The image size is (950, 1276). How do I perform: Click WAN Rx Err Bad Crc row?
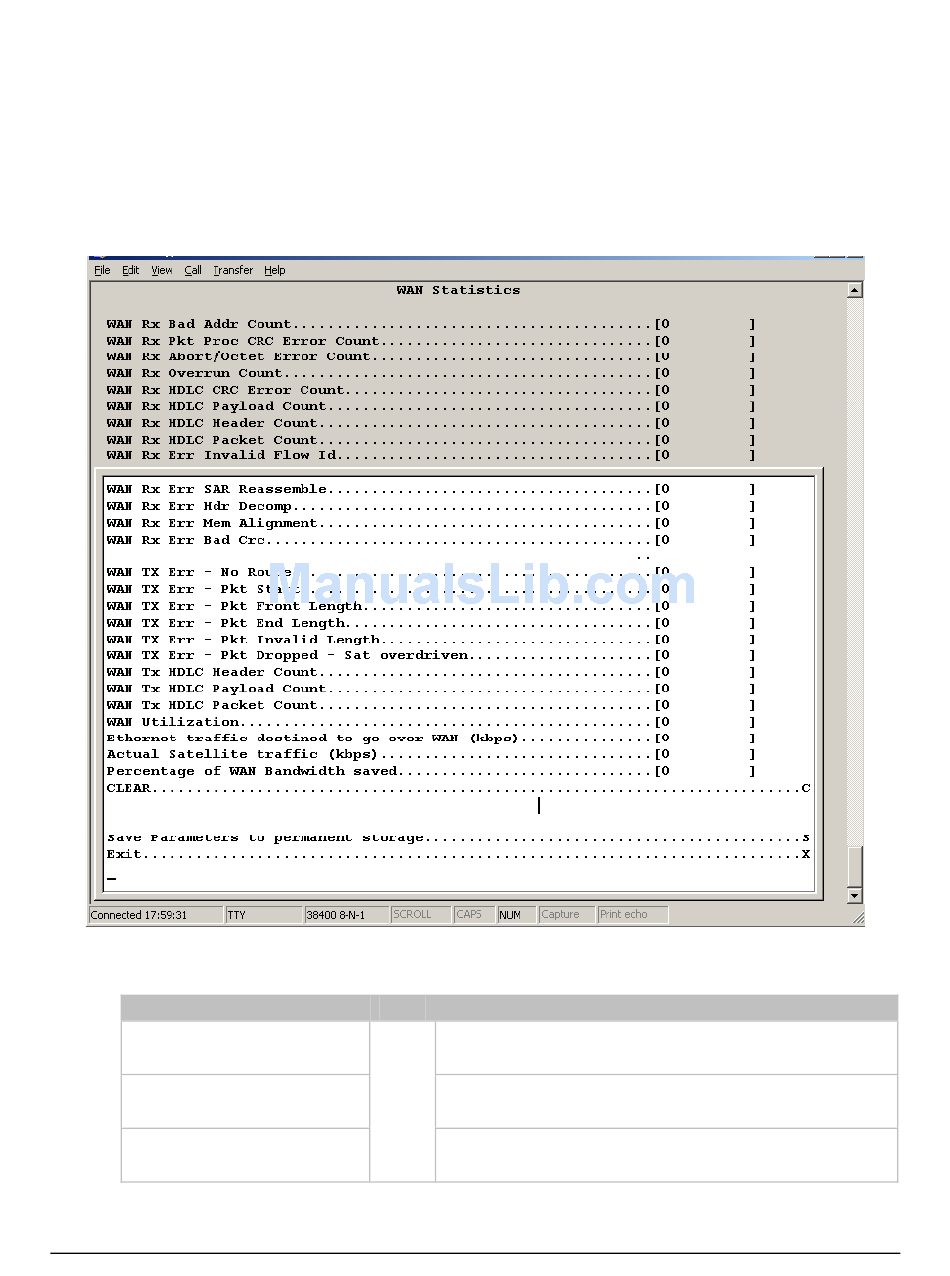(431, 540)
